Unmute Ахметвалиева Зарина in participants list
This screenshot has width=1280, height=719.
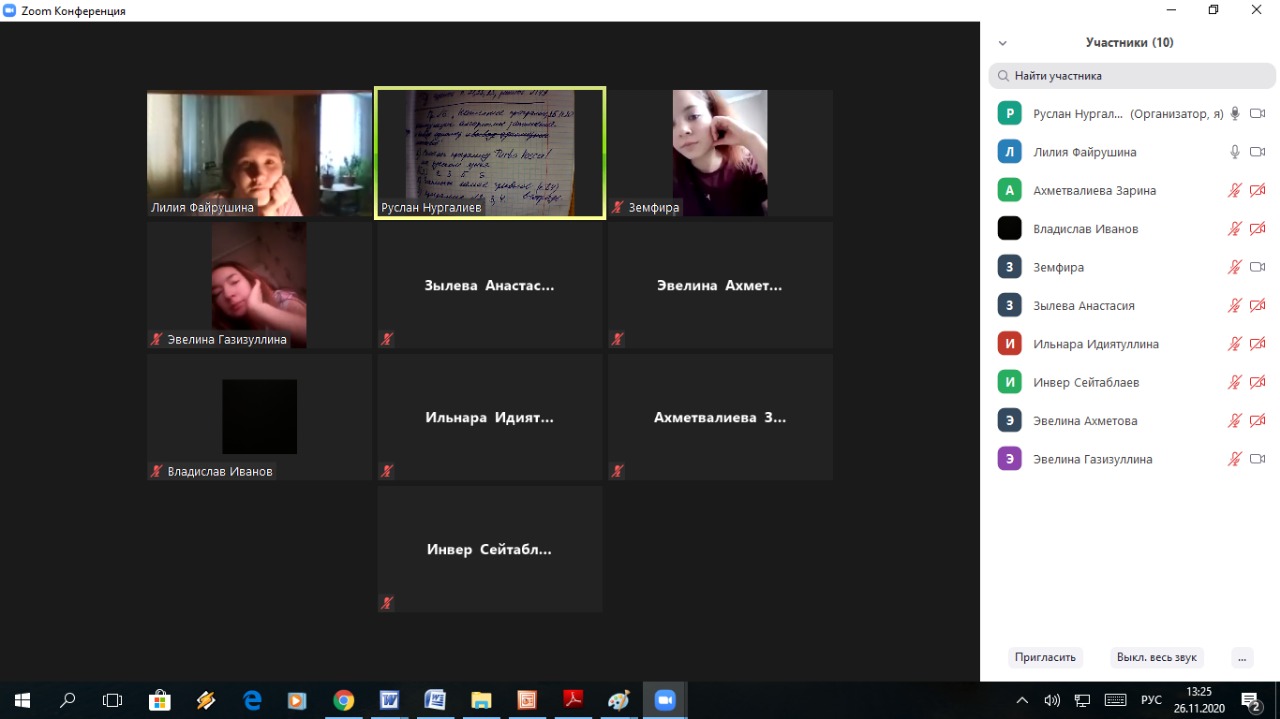click(x=1235, y=190)
